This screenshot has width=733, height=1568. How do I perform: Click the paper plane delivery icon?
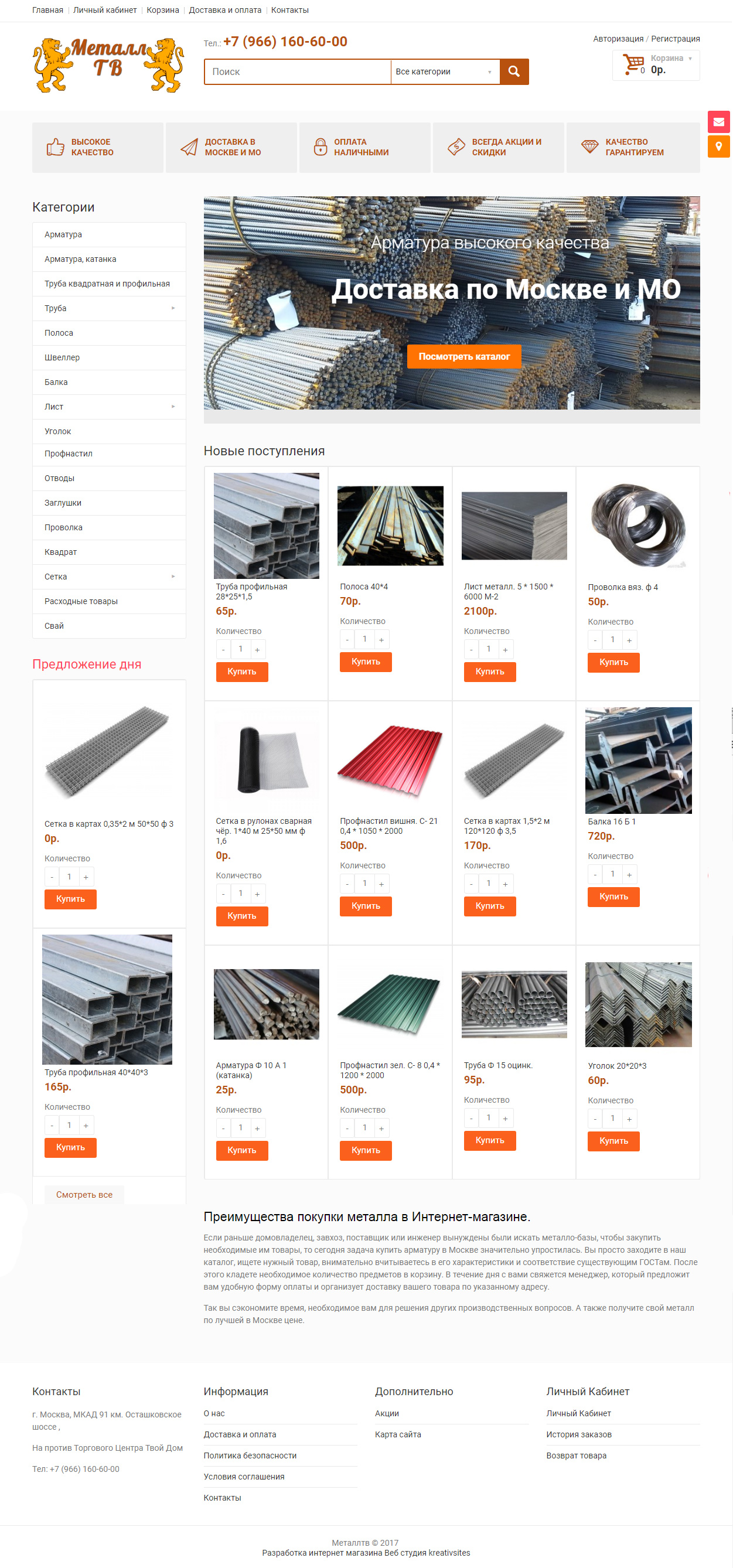[189, 147]
